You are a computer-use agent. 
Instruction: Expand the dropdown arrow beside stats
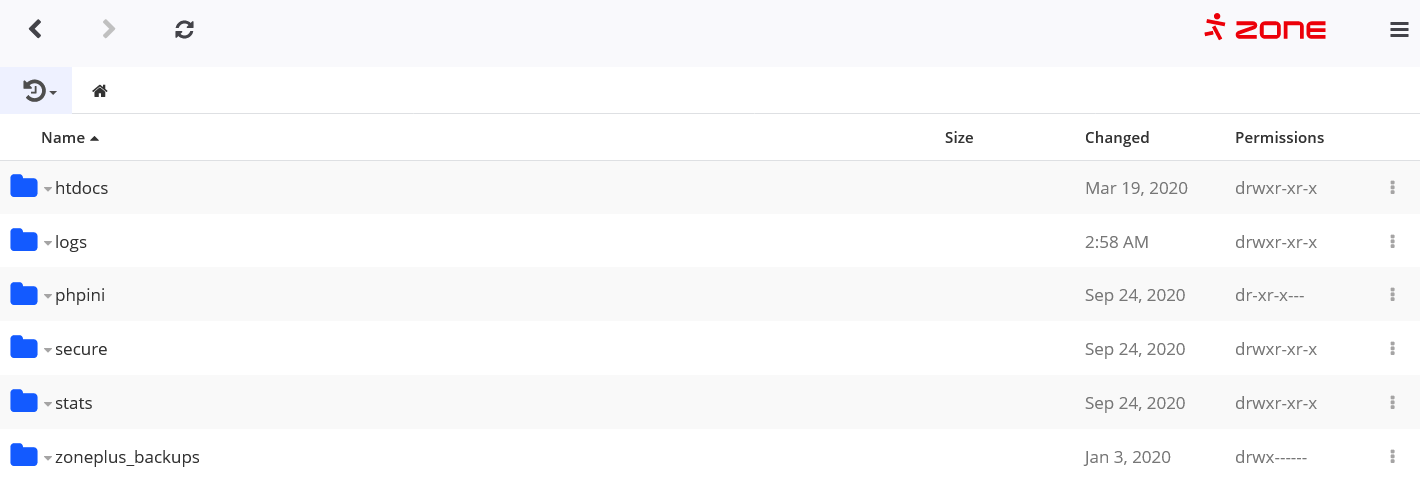[x=47, y=405]
